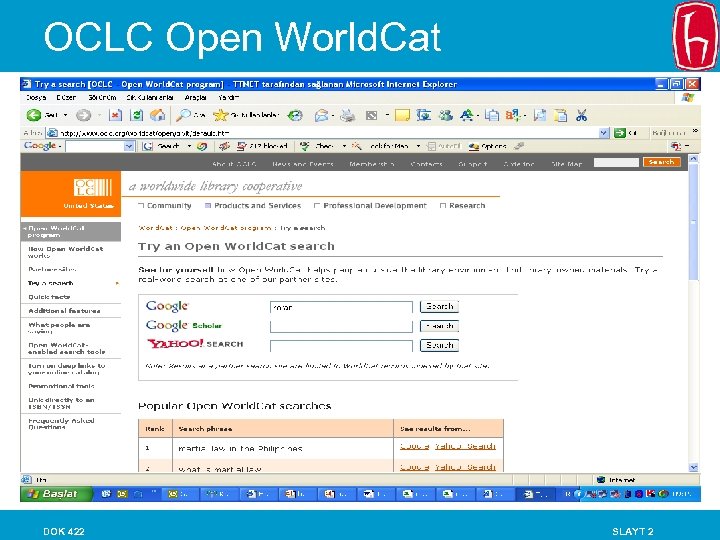The height and width of the screenshot is (540, 720).
Task: Click the Options button on Google toolbar
Action: pyautogui.click(x=488, y=146)
